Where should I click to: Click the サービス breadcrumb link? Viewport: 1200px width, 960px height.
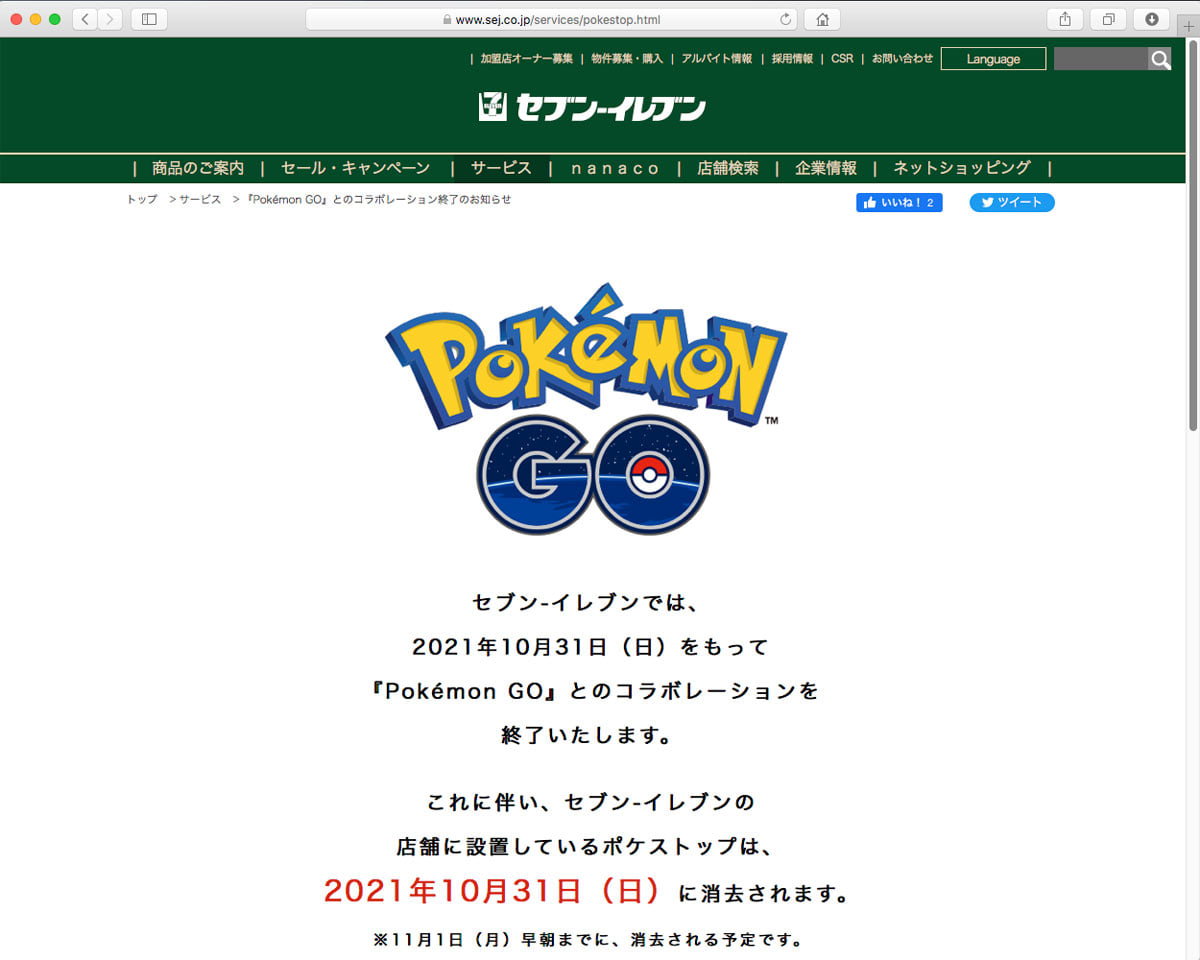pyautogui.click(x=200, y=200)
